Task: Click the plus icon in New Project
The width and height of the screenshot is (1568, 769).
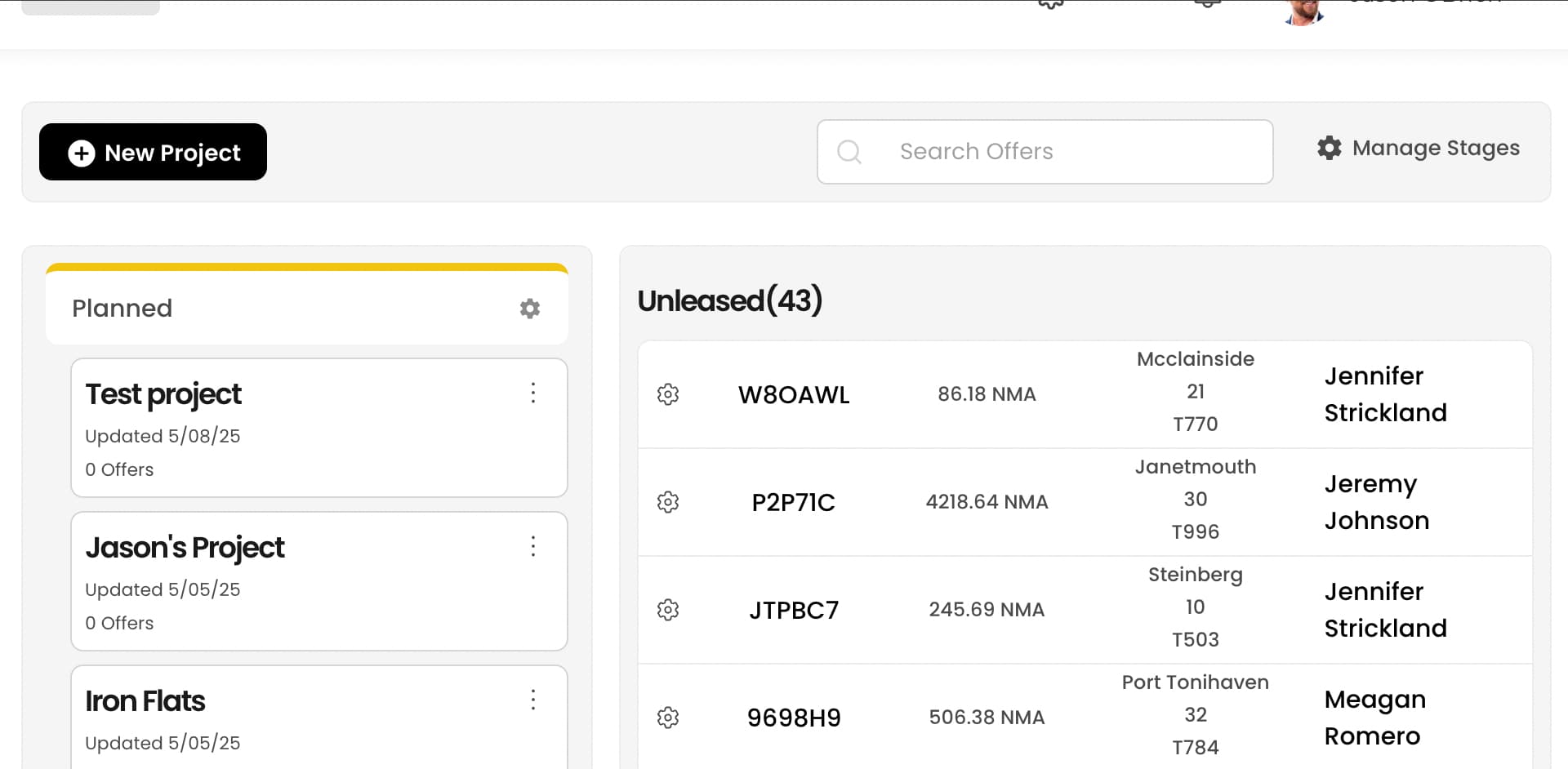Action: [x=81, y=153]
